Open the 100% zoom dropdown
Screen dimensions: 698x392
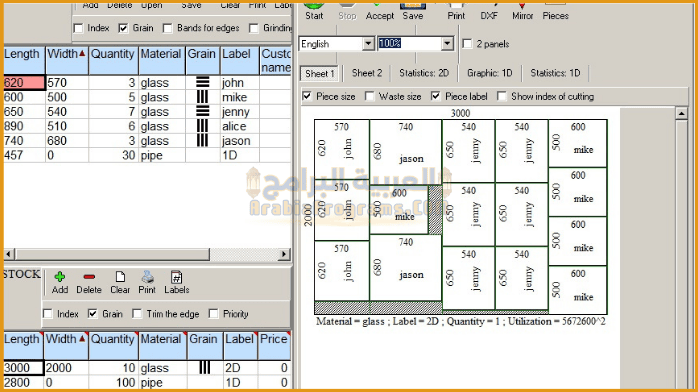tap(447, 44)
